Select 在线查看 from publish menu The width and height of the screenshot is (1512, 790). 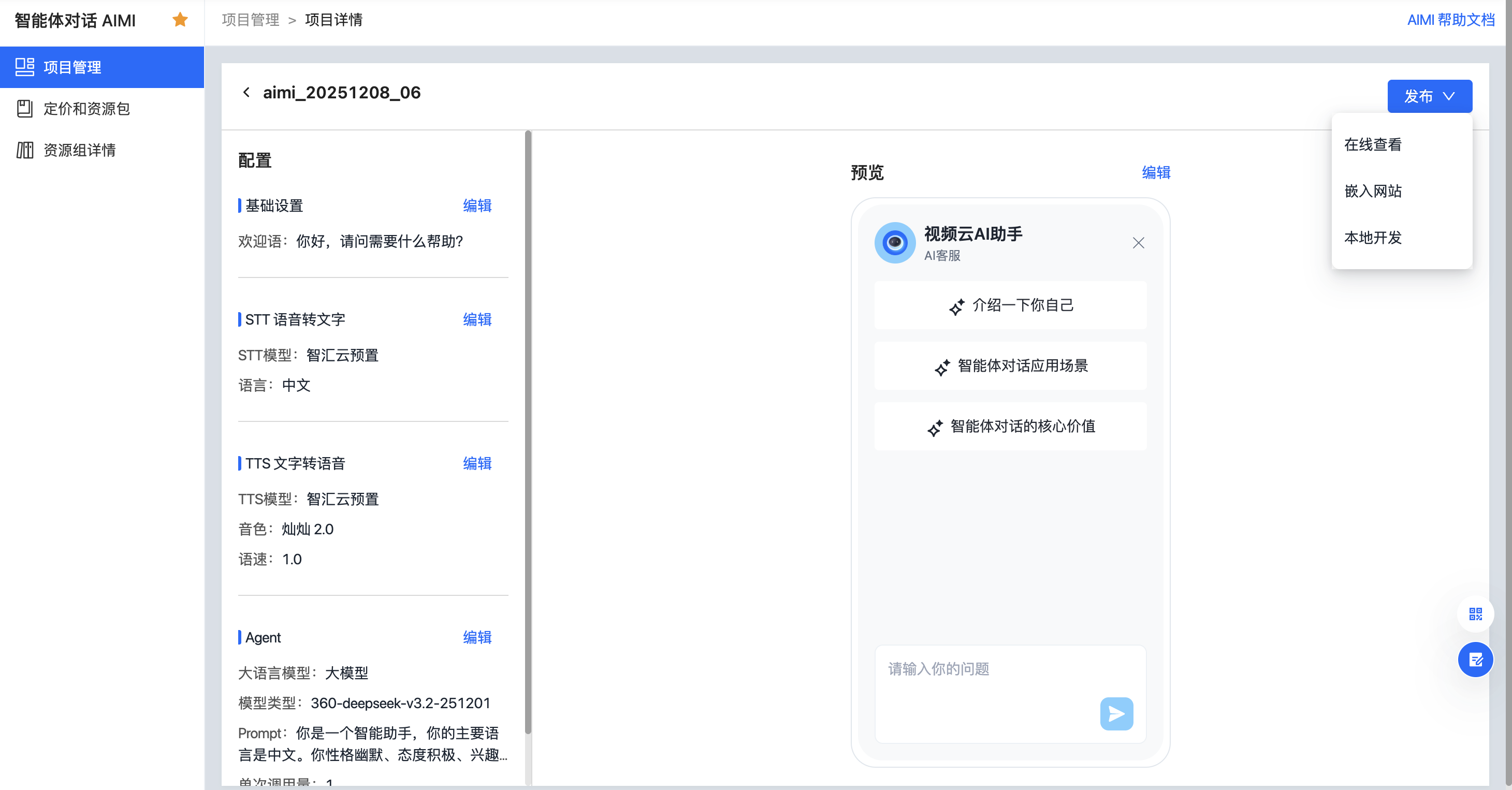coord(1373,144)
